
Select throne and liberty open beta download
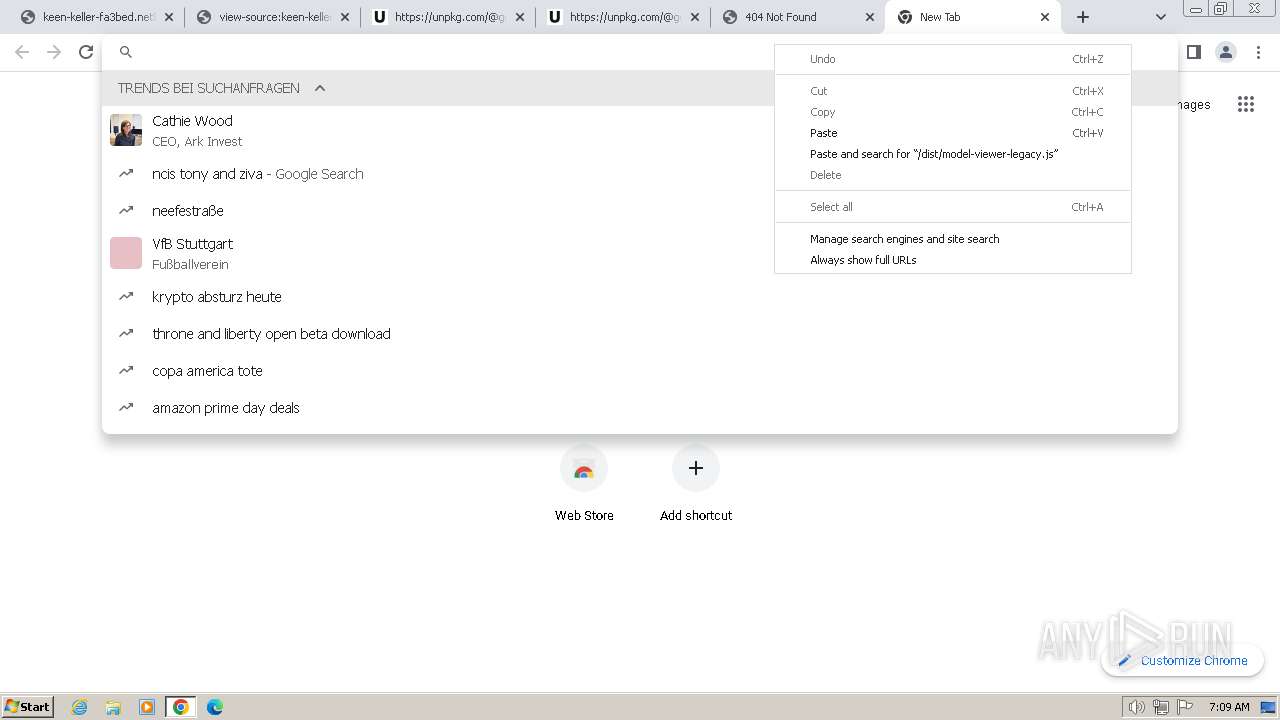(640, 334)
